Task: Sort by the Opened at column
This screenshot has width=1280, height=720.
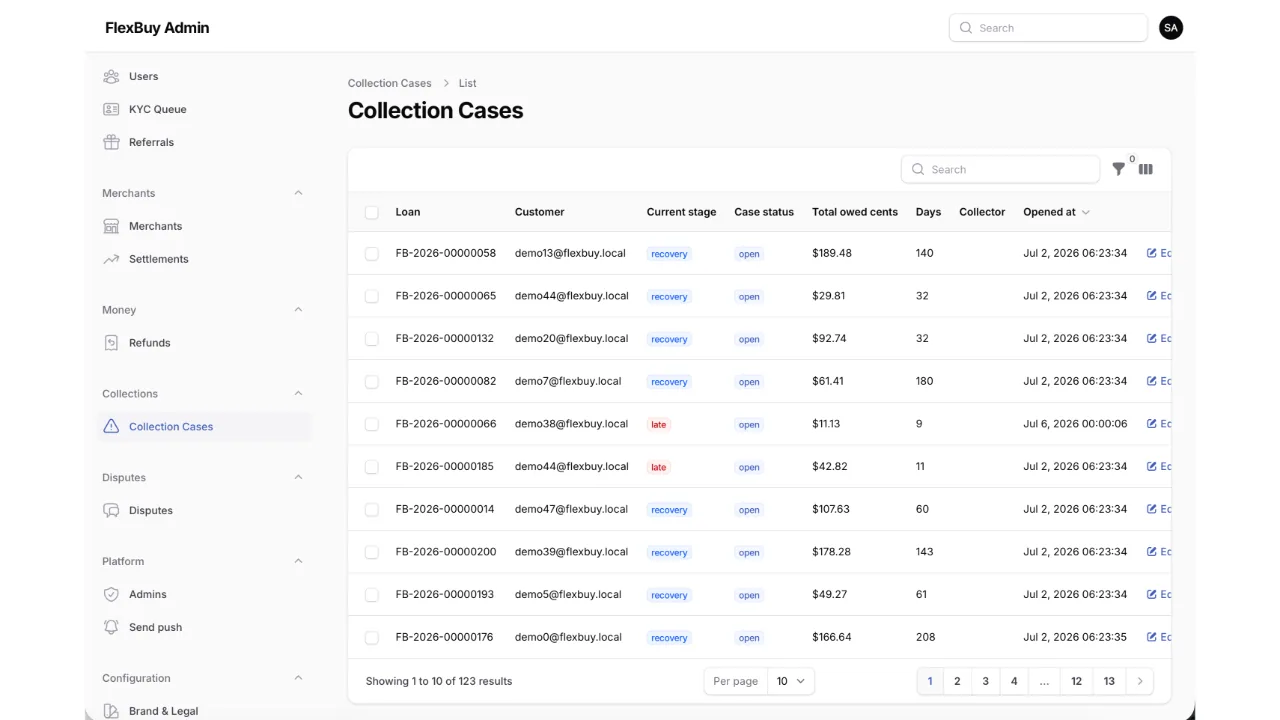Action: point(1056,212)
